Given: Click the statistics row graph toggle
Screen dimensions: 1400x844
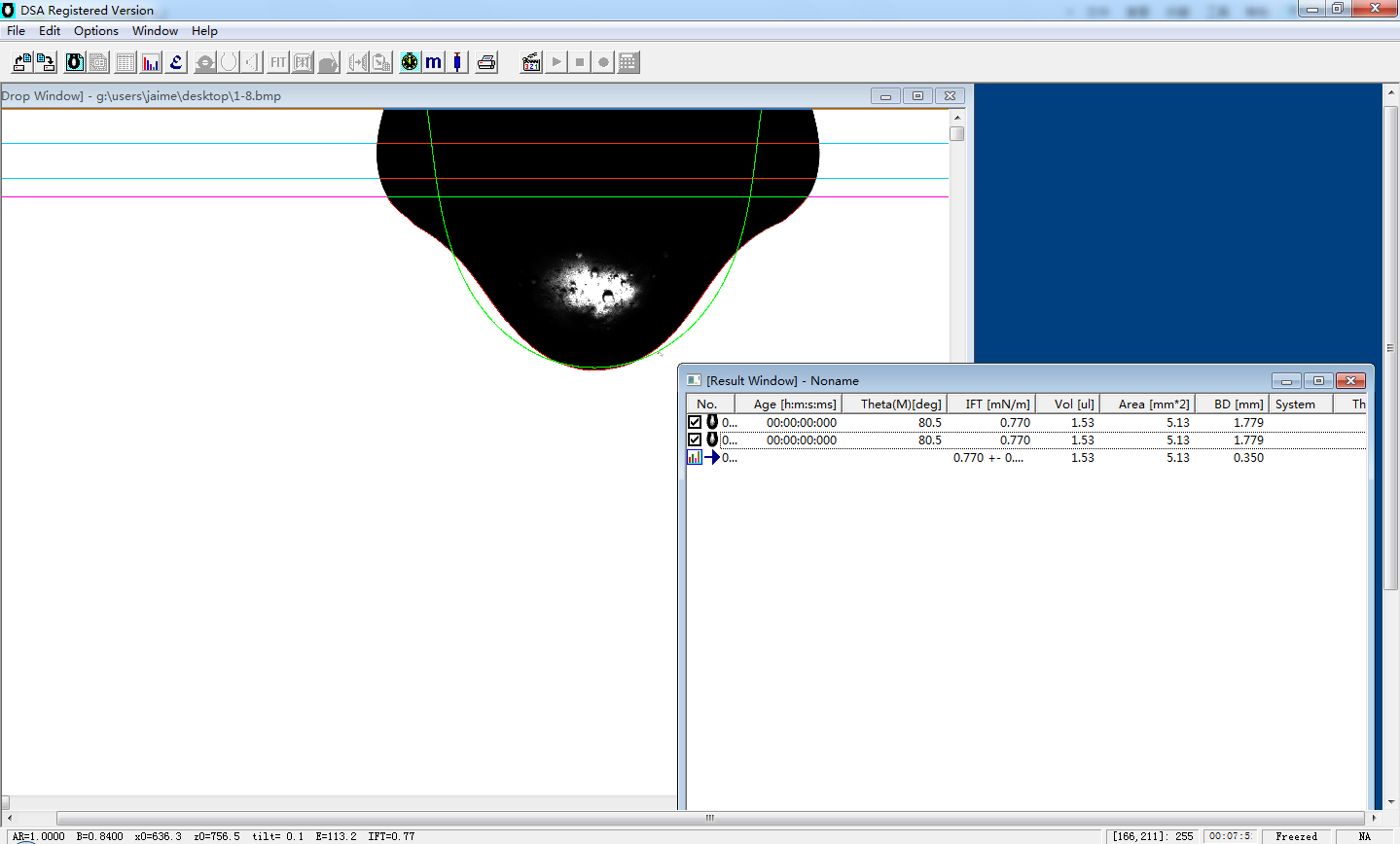Looking at the screenshot, I should pos(695,457).
